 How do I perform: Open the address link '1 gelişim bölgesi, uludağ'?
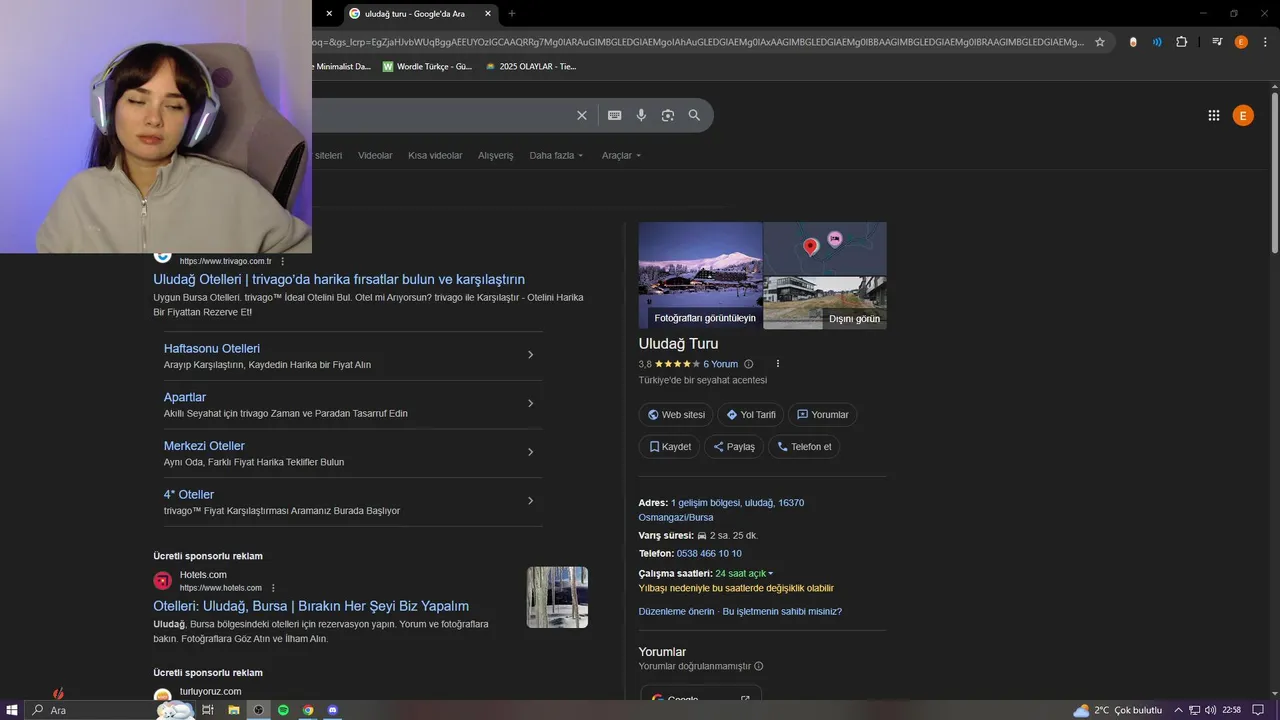[x=737, y=503]
